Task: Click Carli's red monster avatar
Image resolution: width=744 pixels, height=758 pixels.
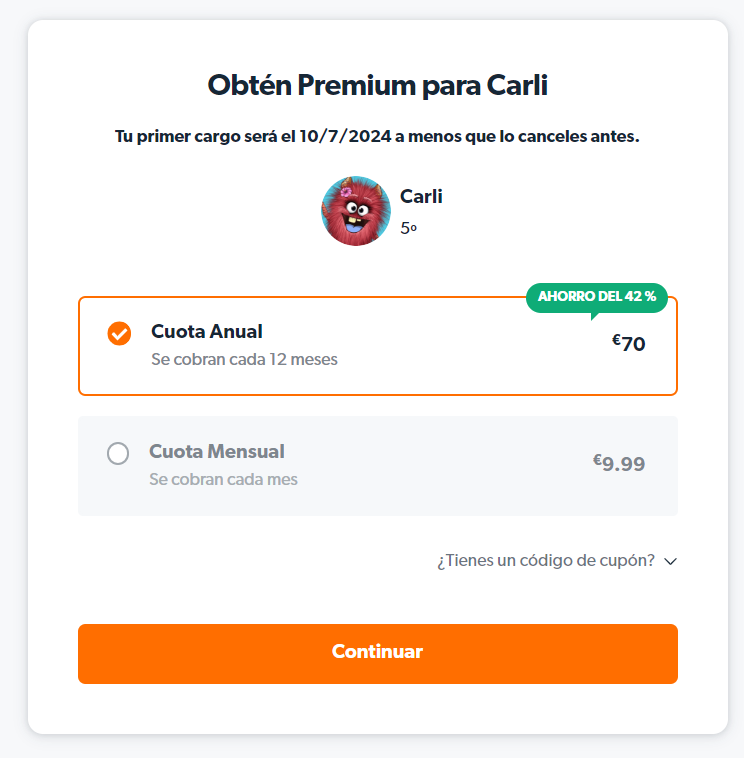Action: click(x=356, y=211)
